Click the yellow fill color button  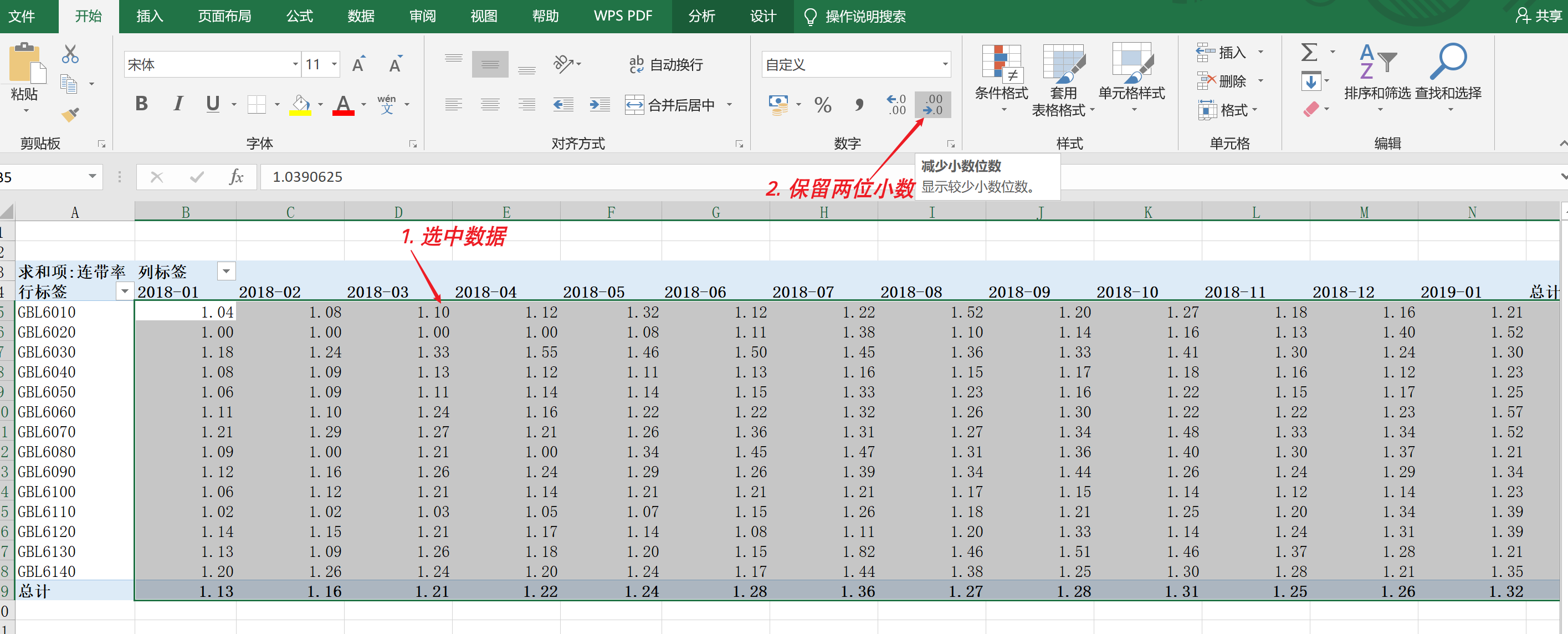(300, 105)
